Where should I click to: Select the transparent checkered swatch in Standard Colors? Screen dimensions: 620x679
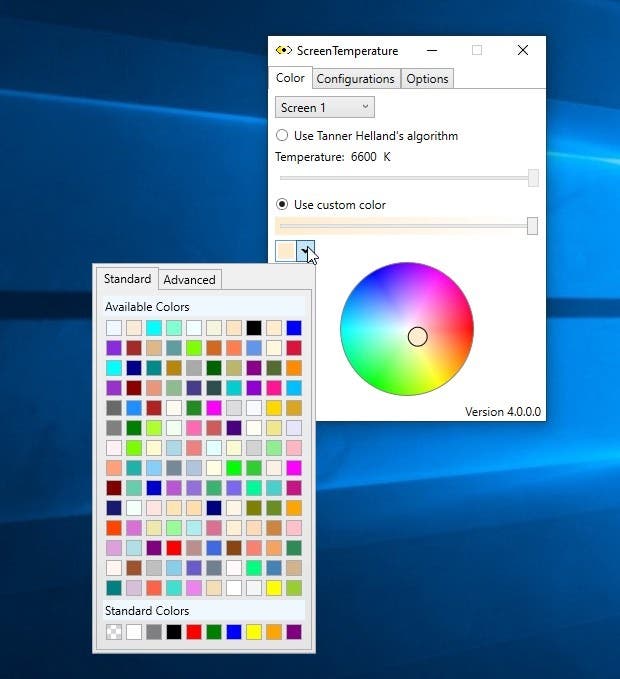click(x=114, y=632)
